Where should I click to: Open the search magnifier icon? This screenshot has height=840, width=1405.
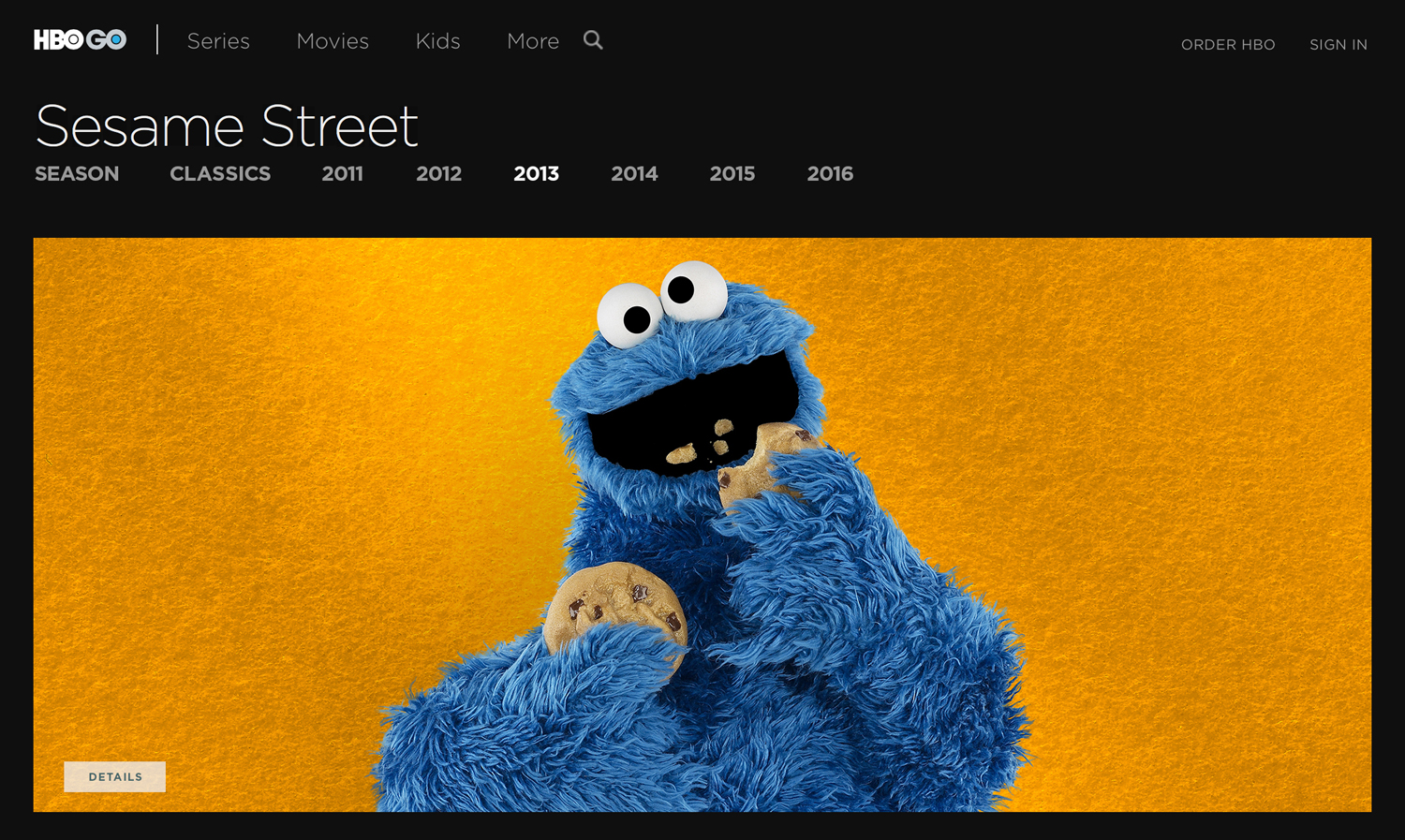pyautogui.click(x=593, y=40)
